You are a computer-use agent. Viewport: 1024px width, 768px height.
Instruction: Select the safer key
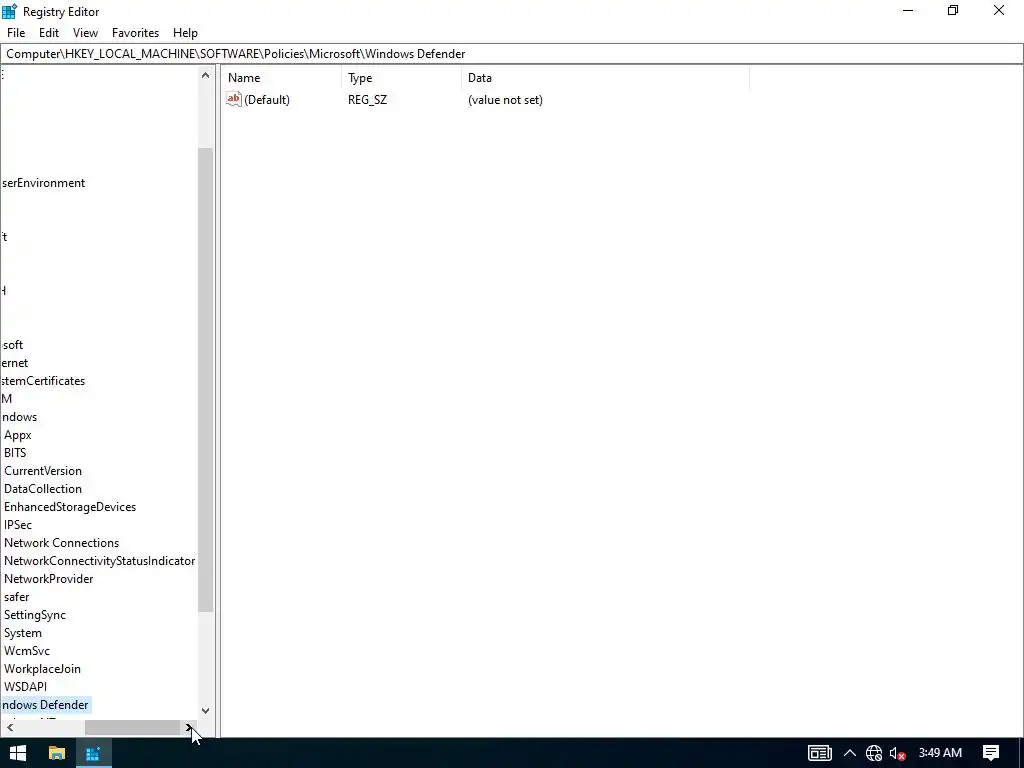pyautogui.click(x=16, y=597)
